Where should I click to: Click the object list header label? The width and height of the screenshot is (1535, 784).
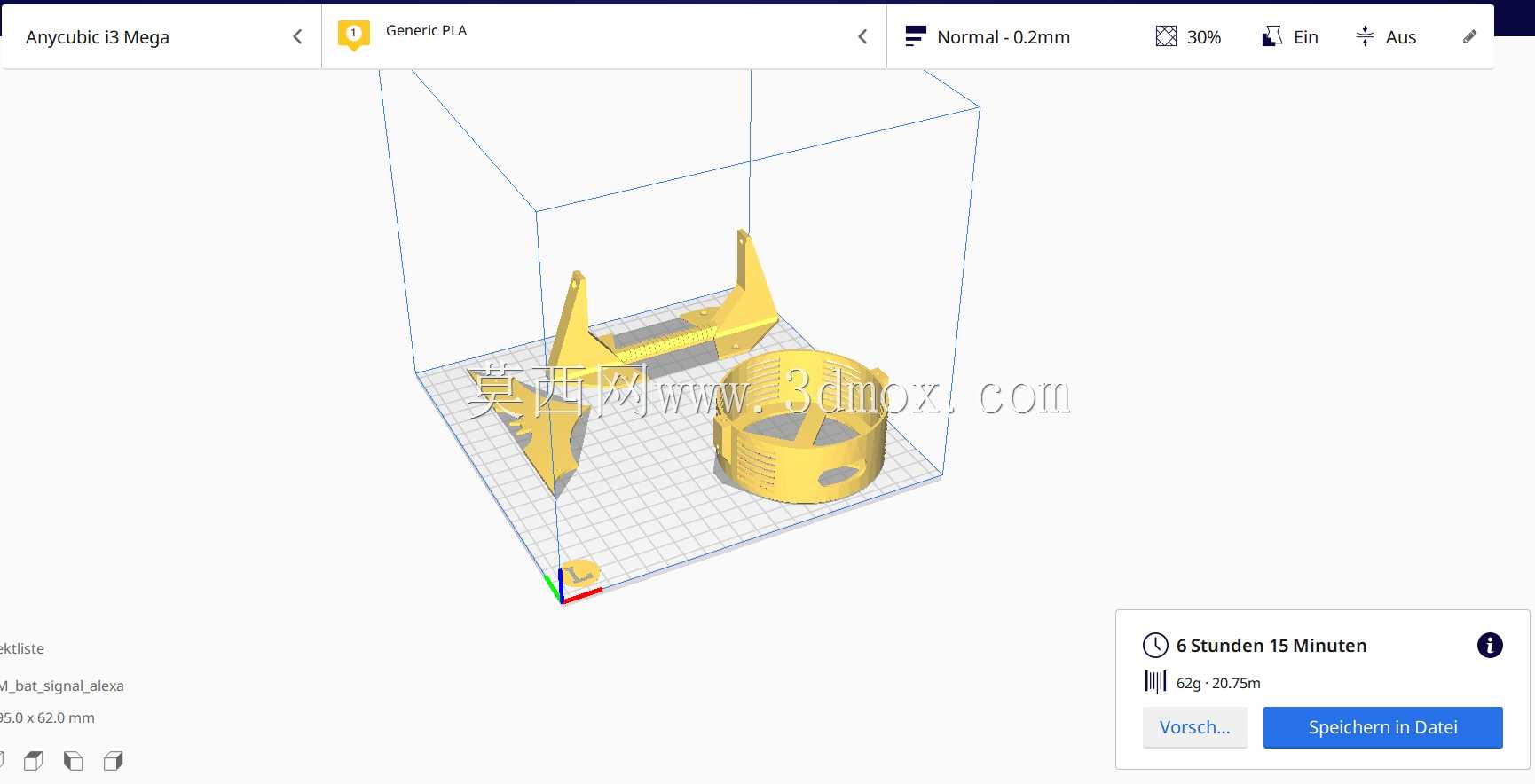pyautogui.click(x=22, y=648)
